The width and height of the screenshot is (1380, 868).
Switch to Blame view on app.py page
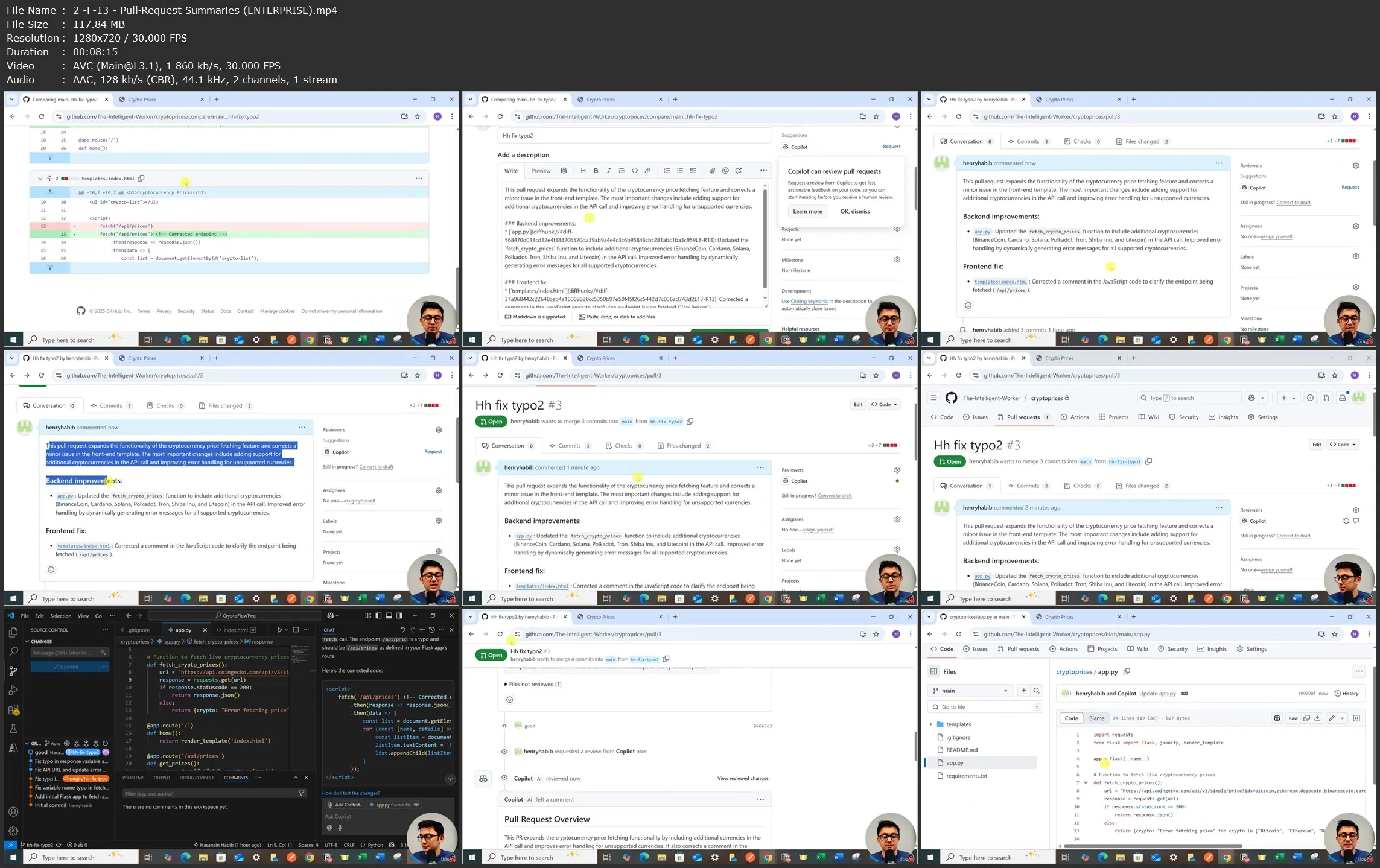click(1096, 718)
